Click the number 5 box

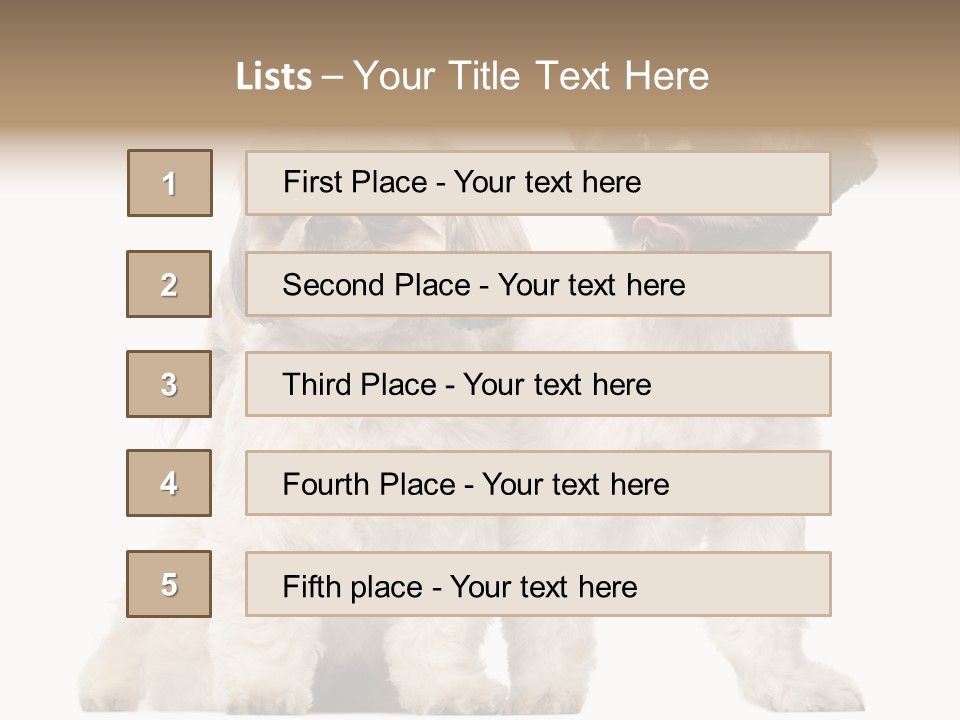point(169,584)
